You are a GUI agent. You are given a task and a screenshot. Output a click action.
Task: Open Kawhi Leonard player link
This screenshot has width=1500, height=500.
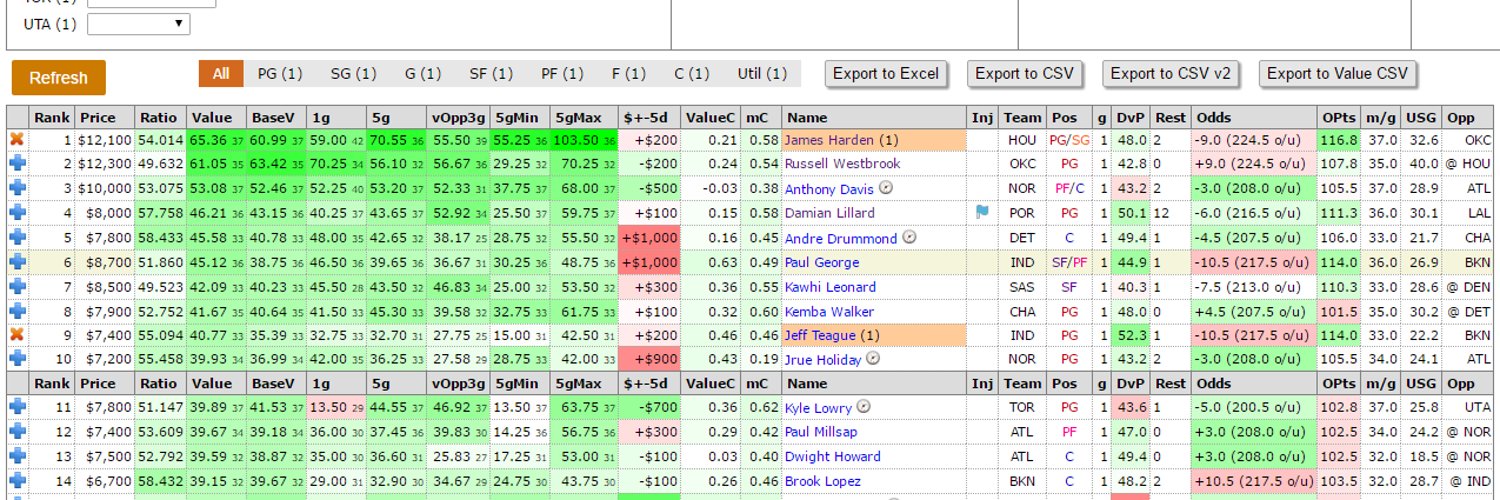[x=830, y=287]
